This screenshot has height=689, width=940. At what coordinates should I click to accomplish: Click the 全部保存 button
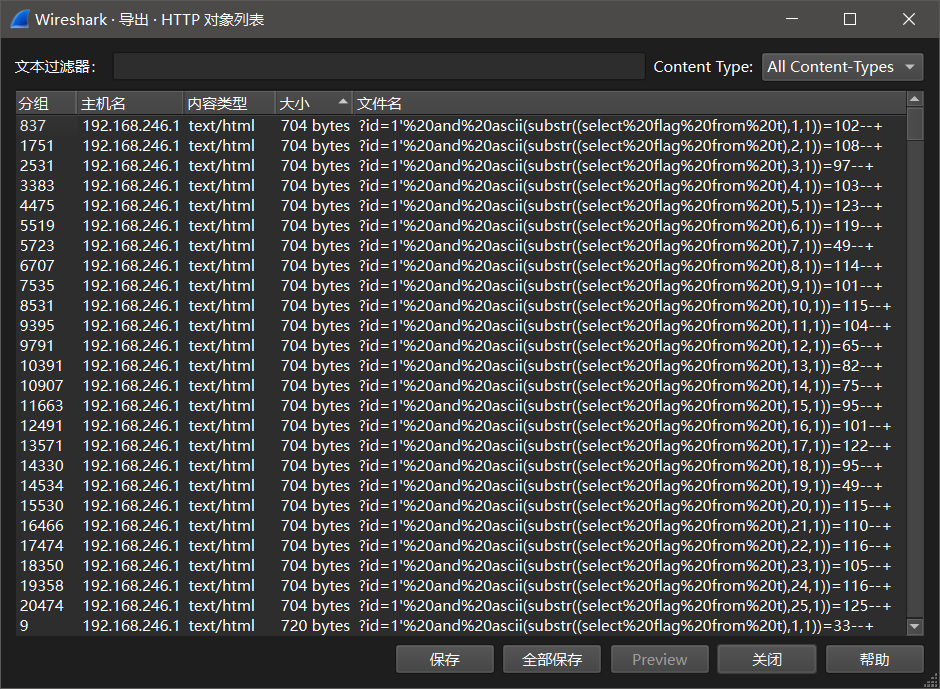click(x=552, y=660)
